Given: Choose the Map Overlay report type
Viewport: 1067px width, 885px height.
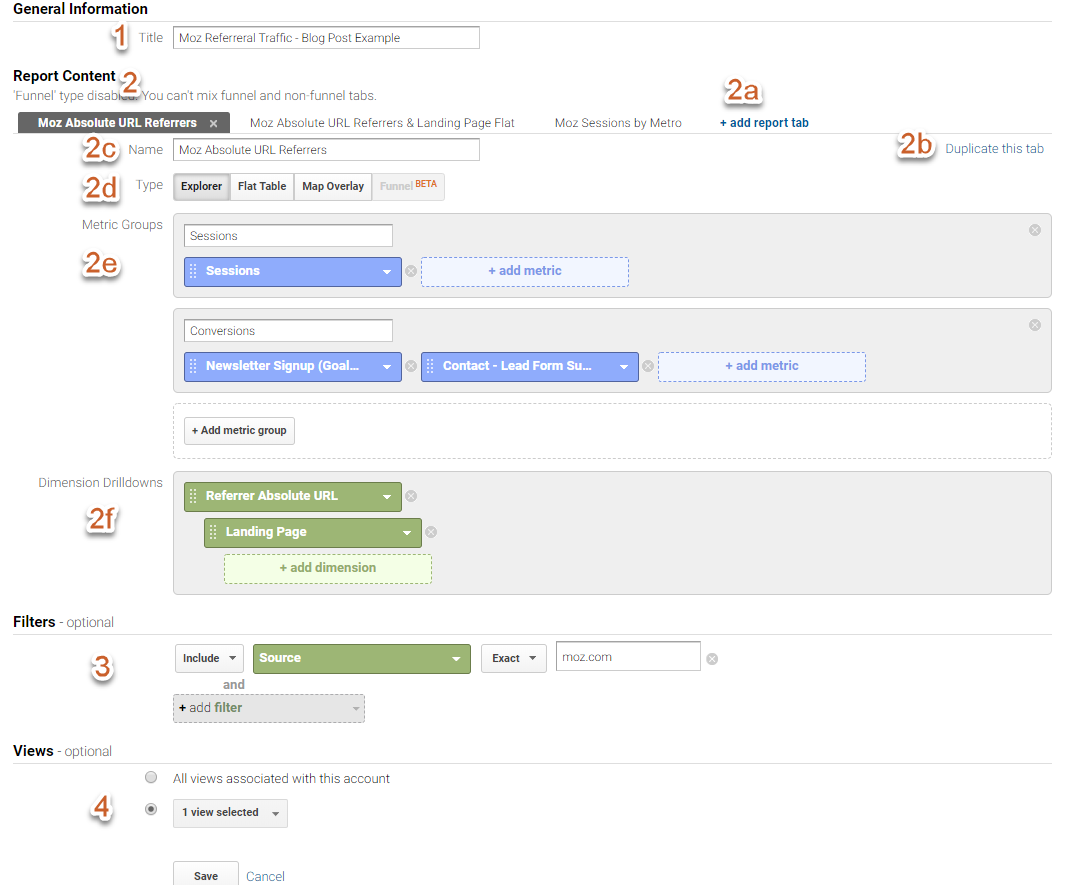Looking at the screenshot, I should (333, 187).
